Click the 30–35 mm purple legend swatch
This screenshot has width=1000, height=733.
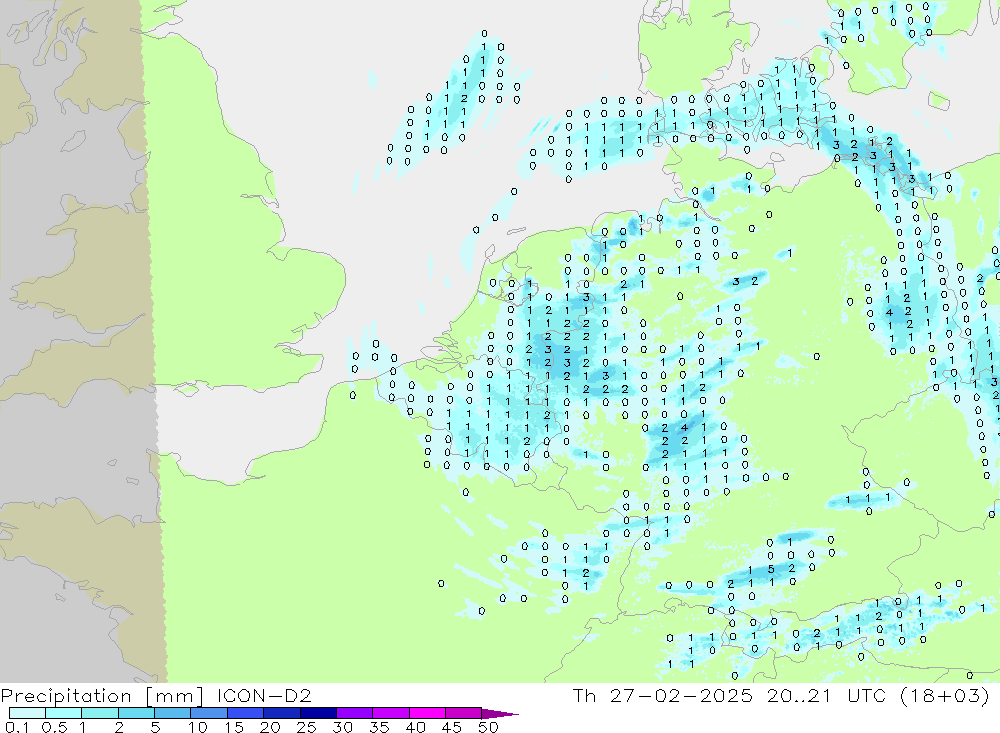(x=355, y=713)
